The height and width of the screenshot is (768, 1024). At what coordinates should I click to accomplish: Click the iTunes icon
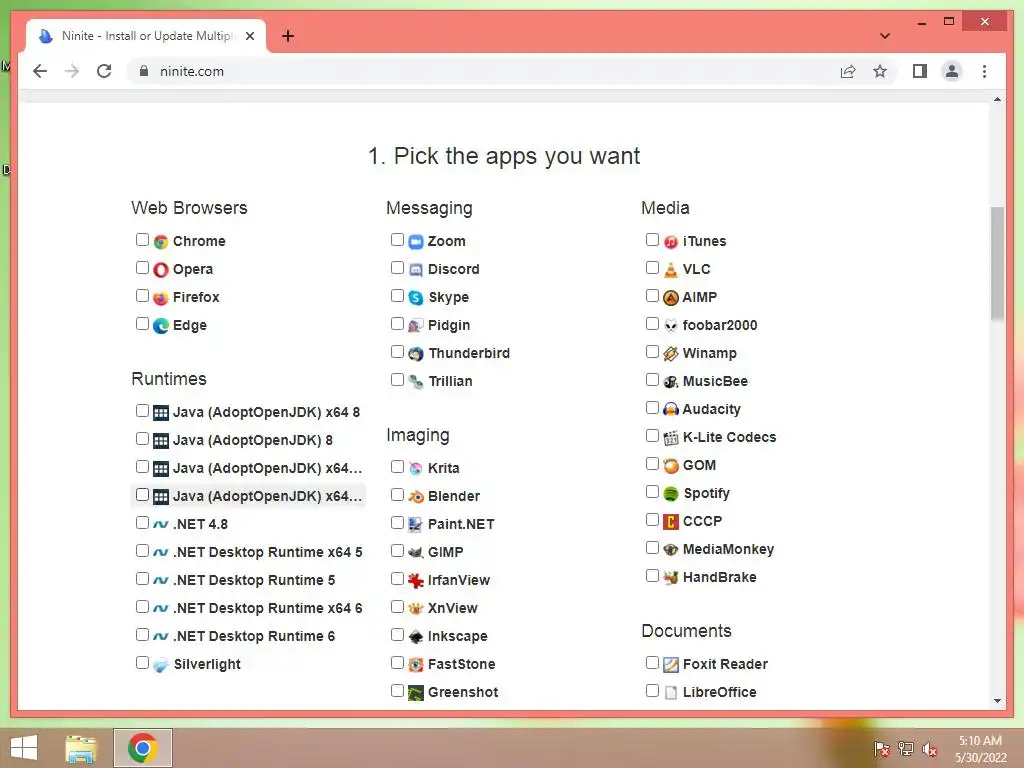pos(671,242)
